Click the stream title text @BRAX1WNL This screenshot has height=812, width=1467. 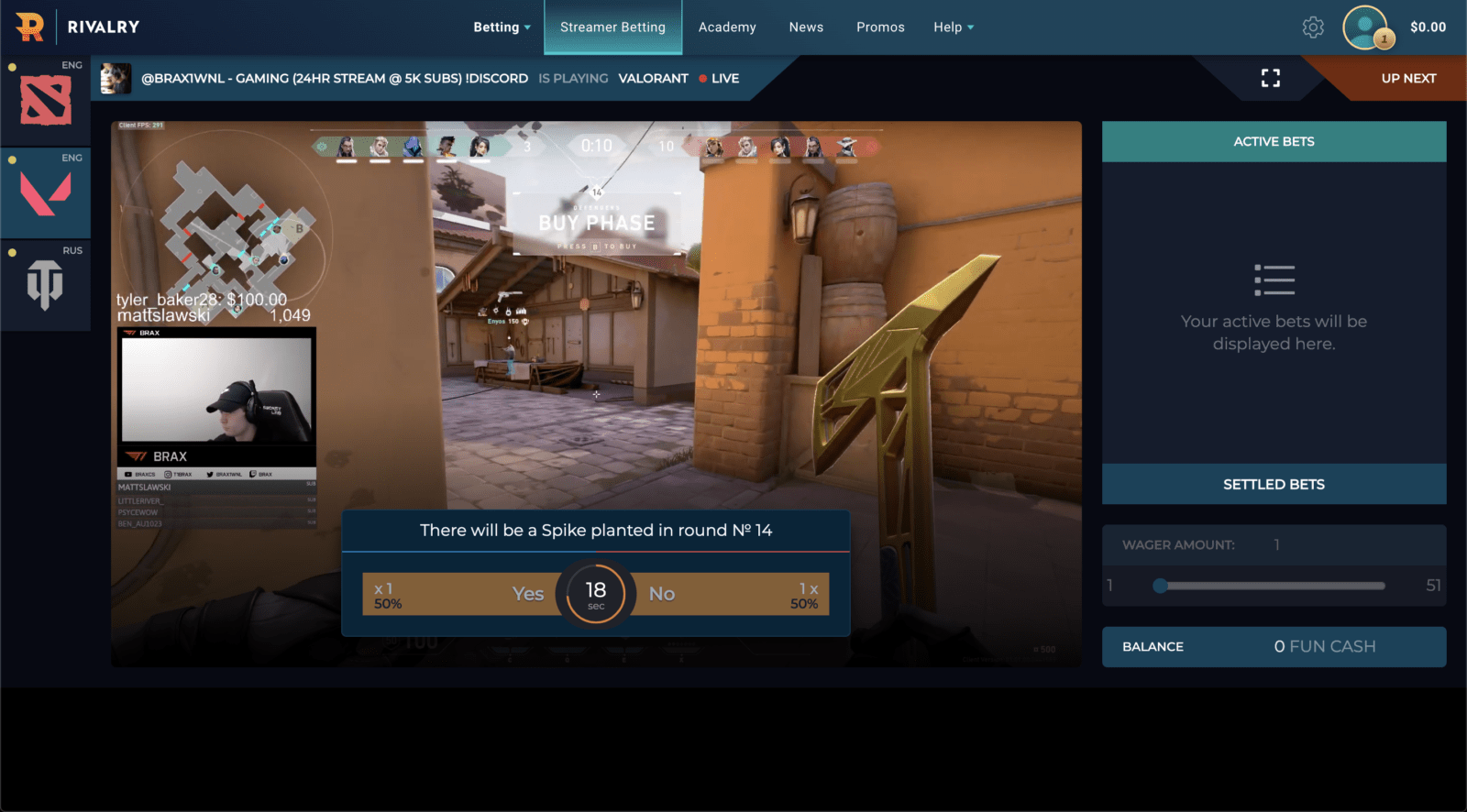[335, 78]
